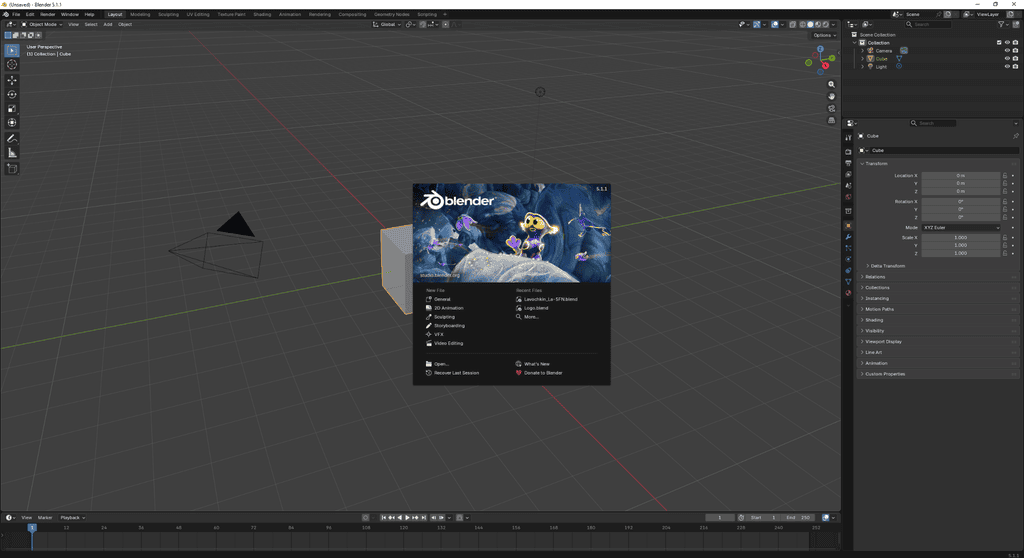Hide the Cube in the outliner
This screenshot has height=558, width=1024.
click(1007, 58)
